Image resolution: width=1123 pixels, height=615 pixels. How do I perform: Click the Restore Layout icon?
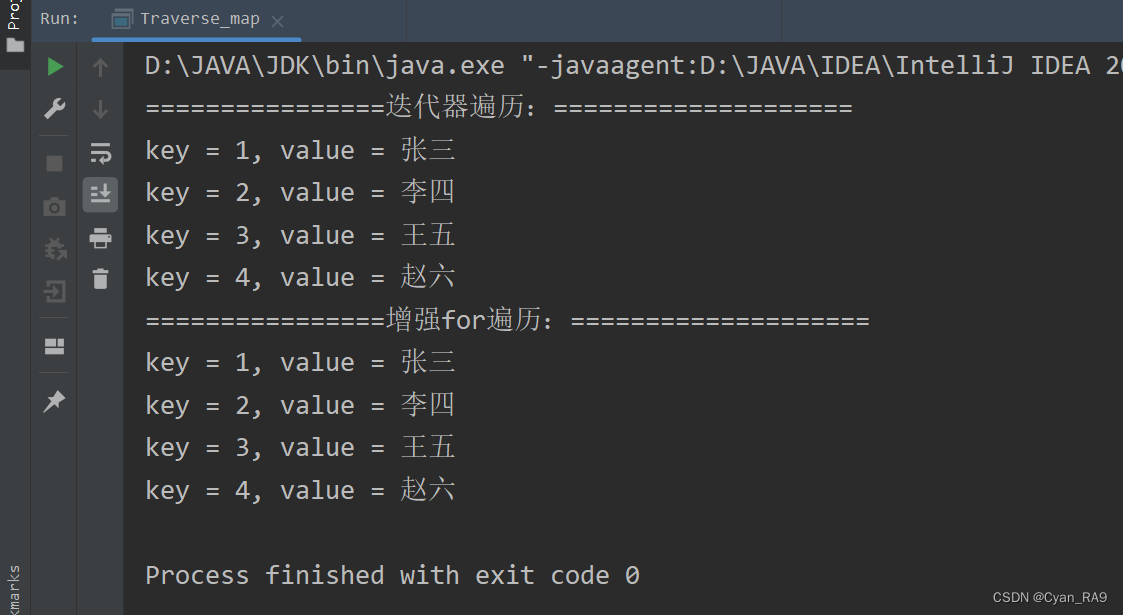click(x=55, y=346)
